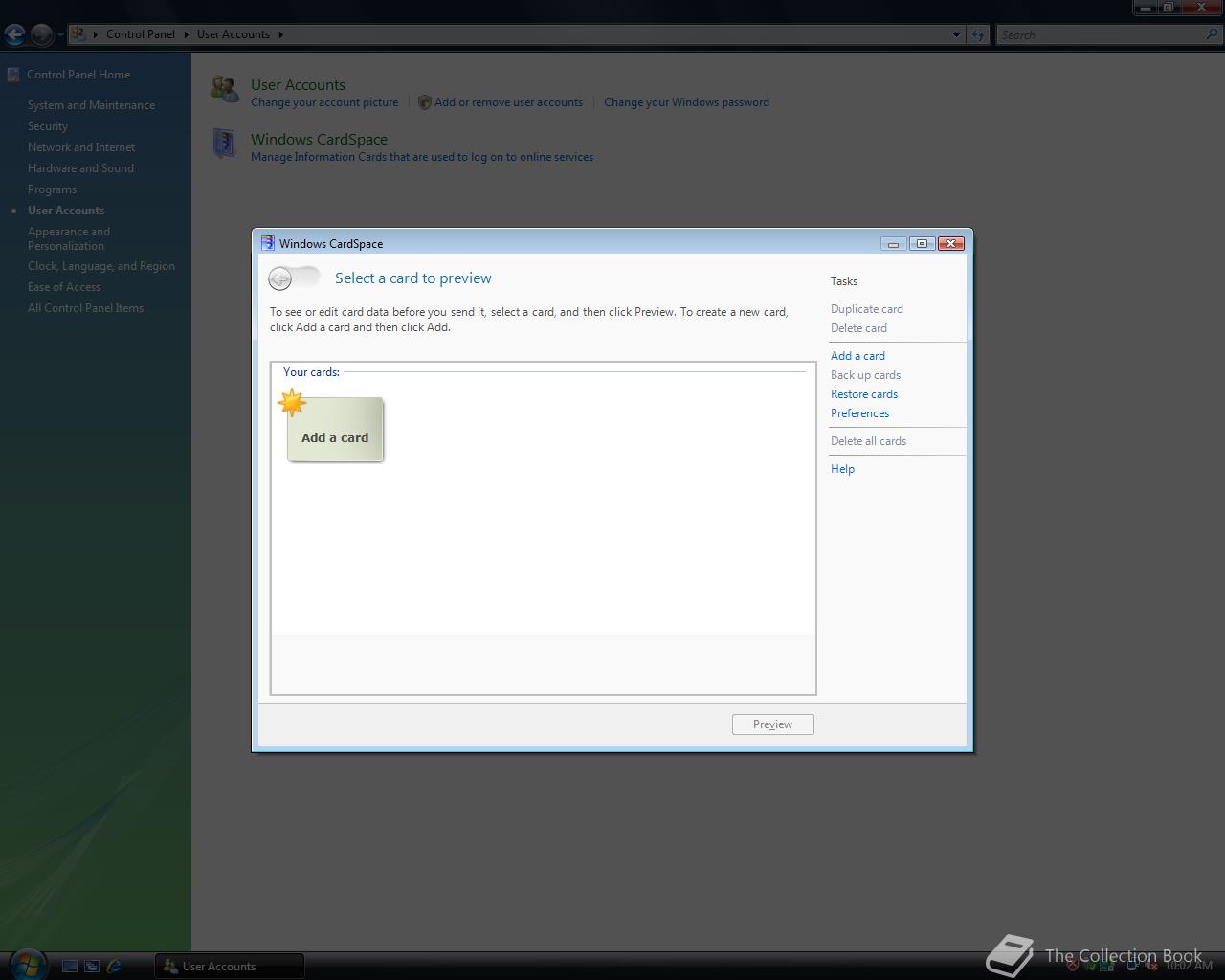Expand the address bar history dropdown

point(956,34)
